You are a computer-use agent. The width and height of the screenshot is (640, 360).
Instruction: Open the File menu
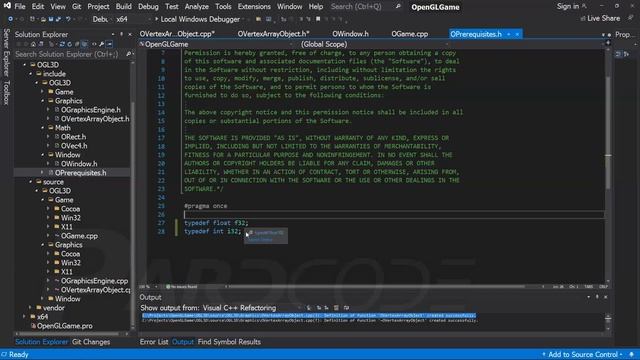[20, 7]
